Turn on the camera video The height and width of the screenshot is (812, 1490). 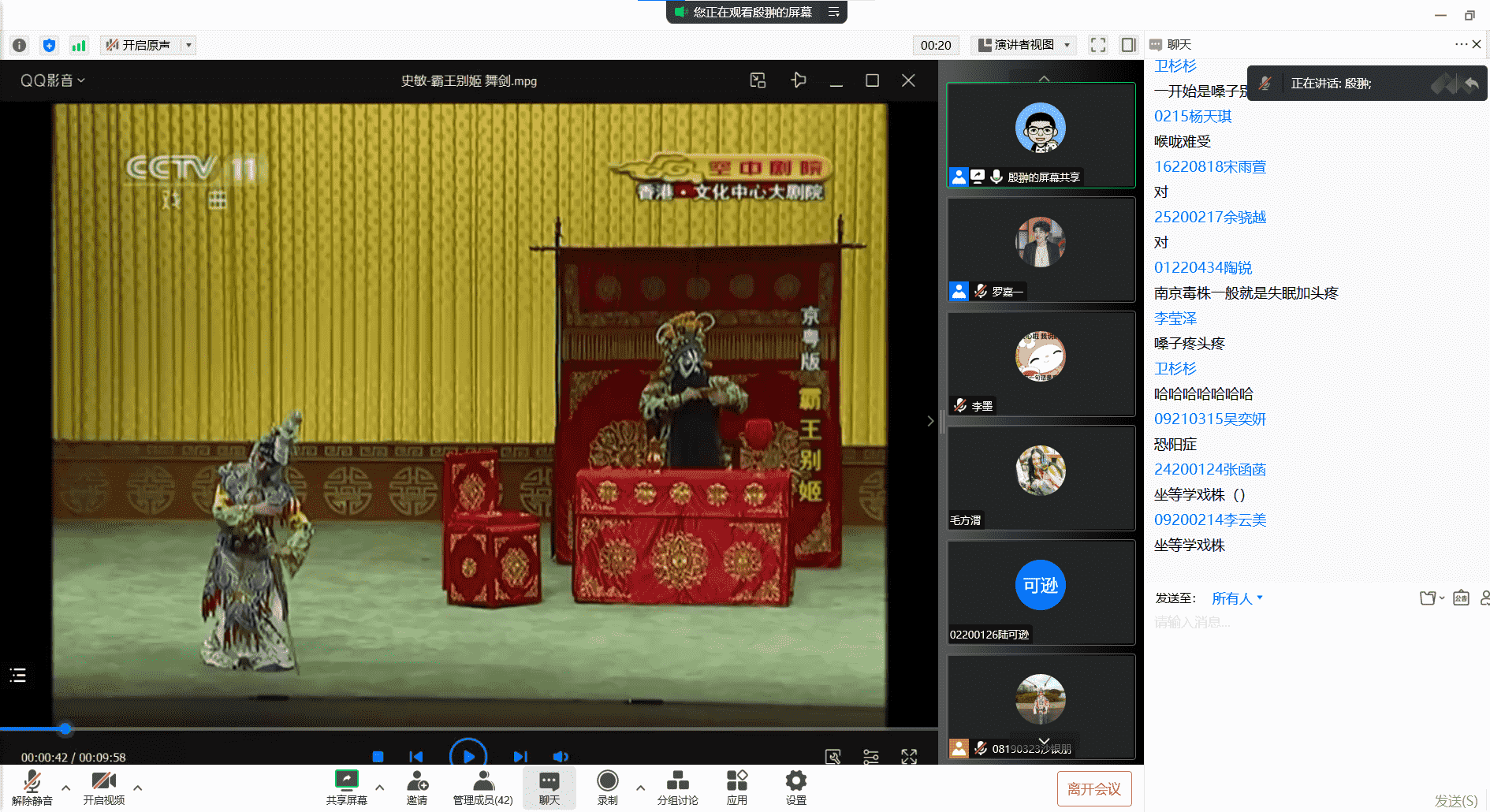point(104,787)
